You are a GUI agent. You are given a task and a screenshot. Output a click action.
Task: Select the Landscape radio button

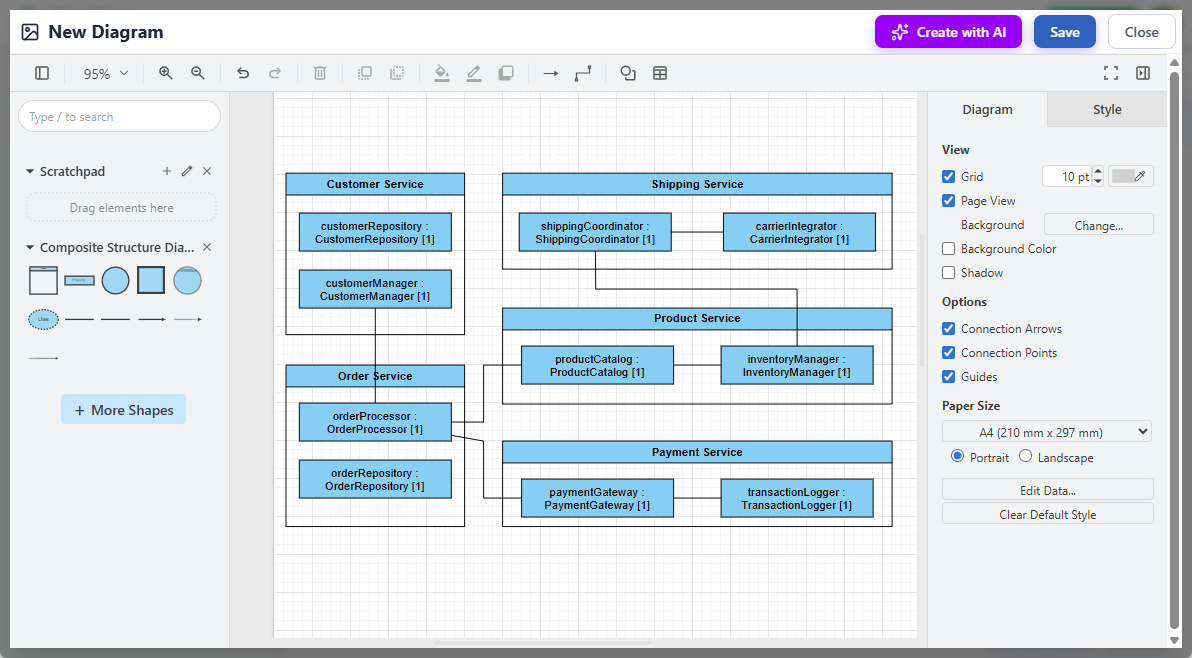click(1024, 456)
